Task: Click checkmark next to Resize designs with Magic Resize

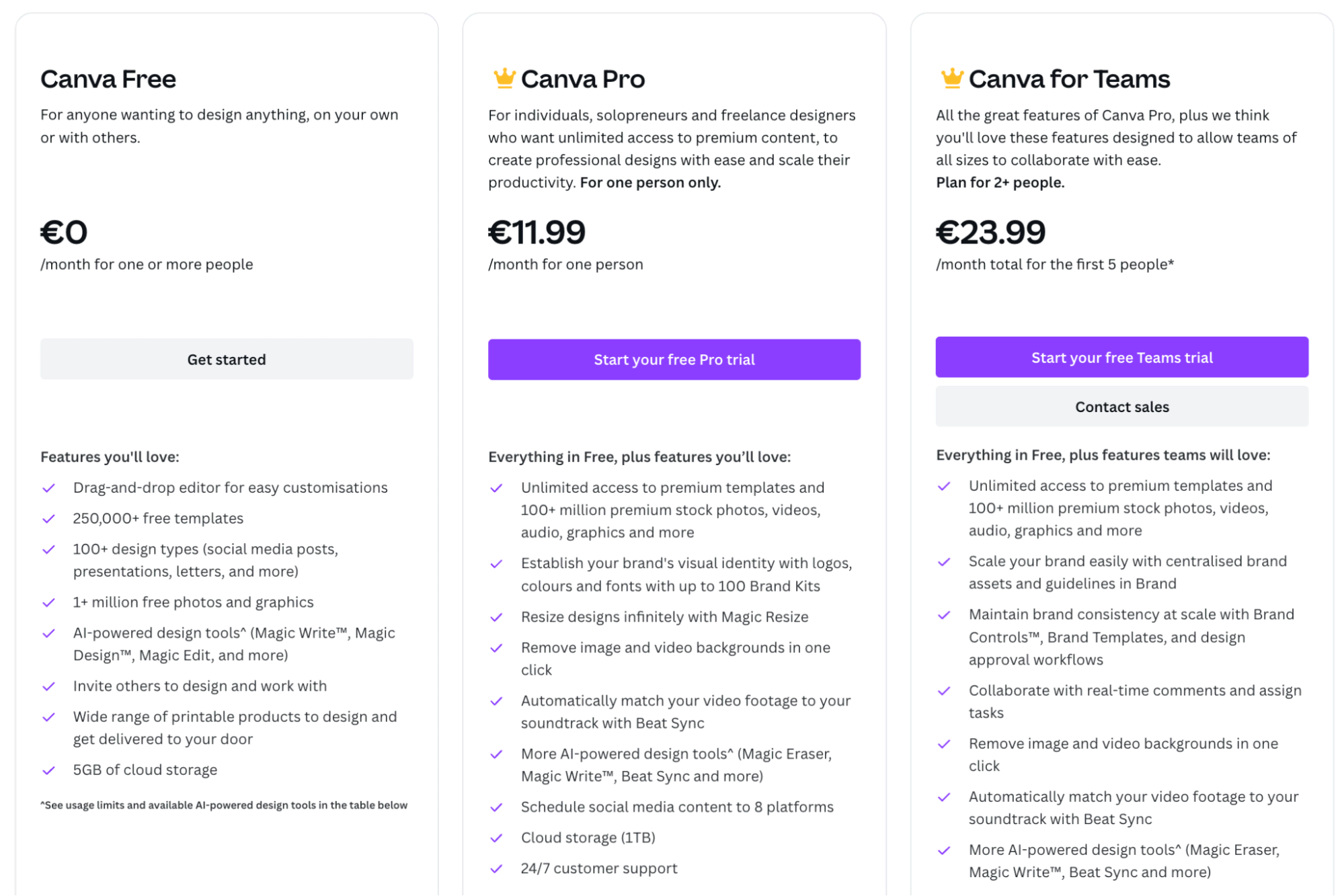Action: pyautogui.click(x=497, y=618)
